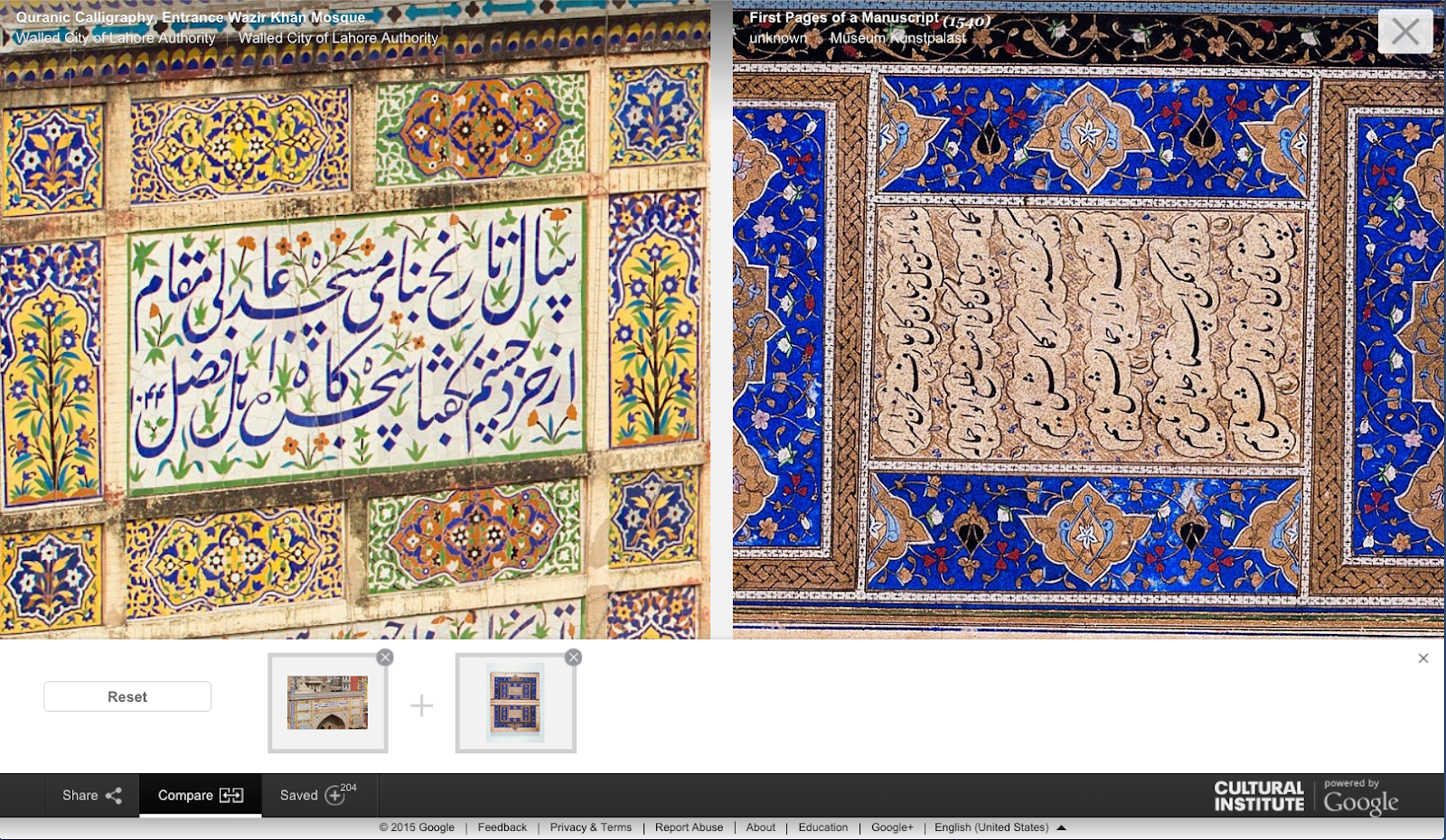Click the plus icon between thumbnails

pos(422,705)
